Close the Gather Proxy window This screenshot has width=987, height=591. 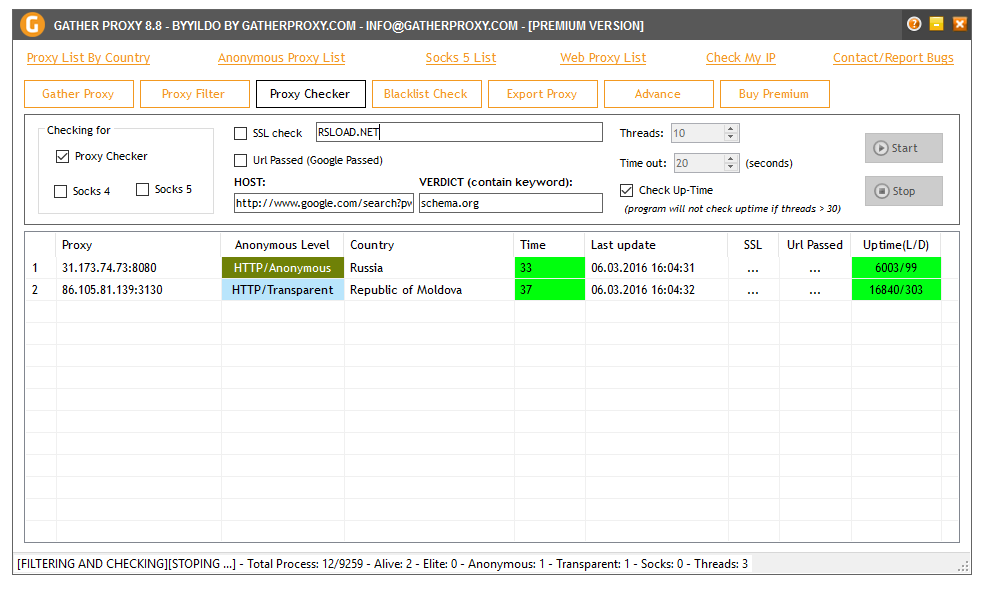tap(959, 24)
